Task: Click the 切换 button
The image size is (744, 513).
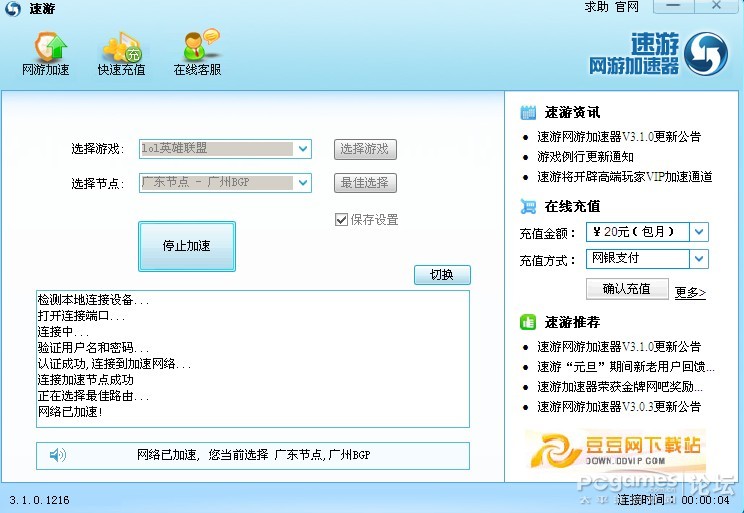Action: [x=442, y=275]
